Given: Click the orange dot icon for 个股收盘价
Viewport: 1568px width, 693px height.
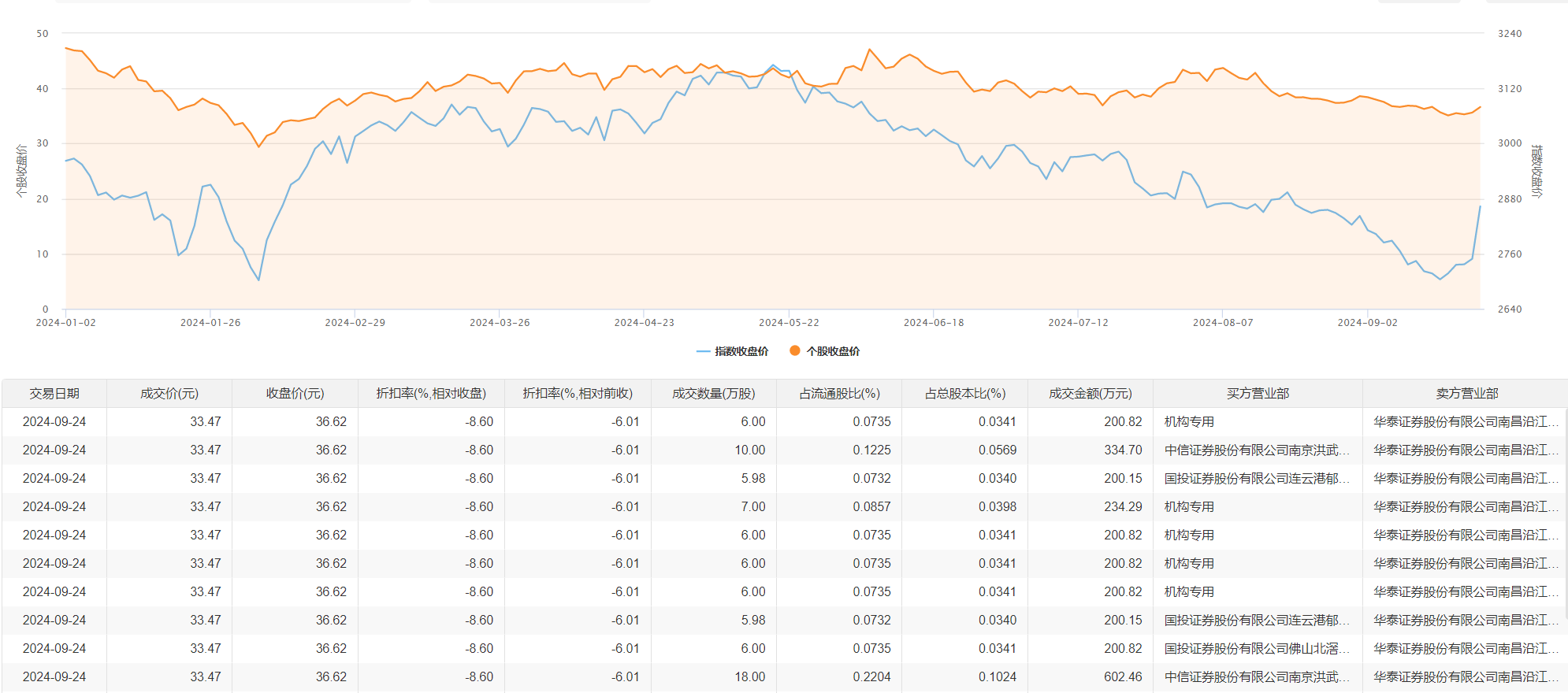Looking at the screenshot, I should tap(795, 351).
